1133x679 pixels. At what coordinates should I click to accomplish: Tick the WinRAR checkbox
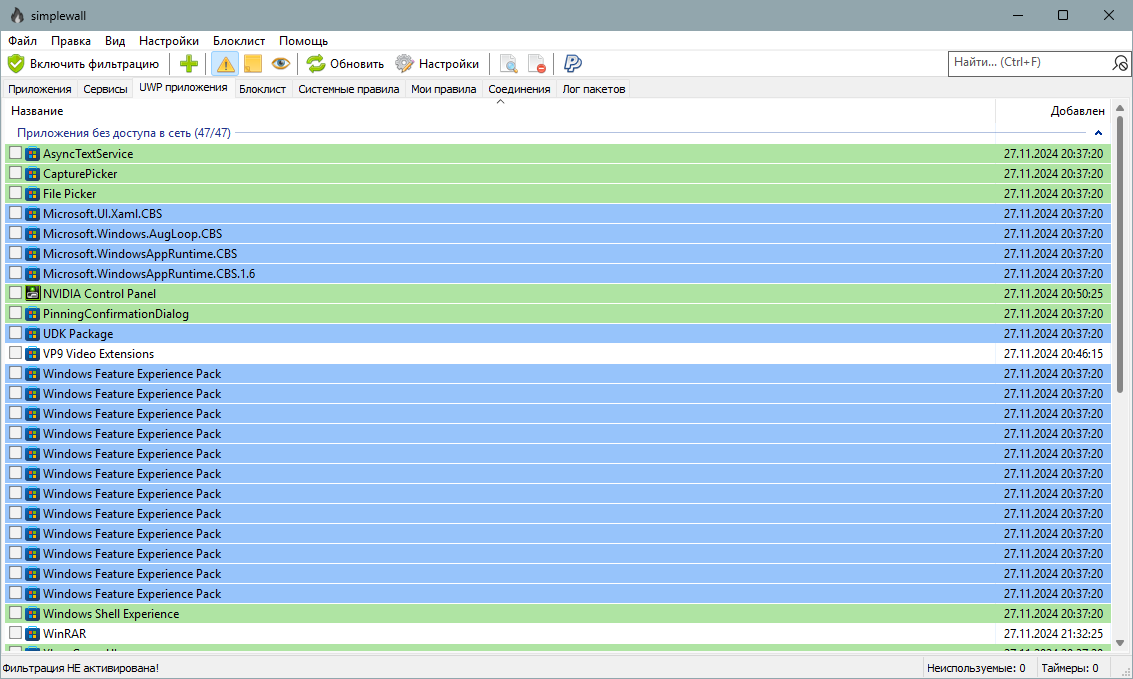pyautogui.click(x=15, y=633)
